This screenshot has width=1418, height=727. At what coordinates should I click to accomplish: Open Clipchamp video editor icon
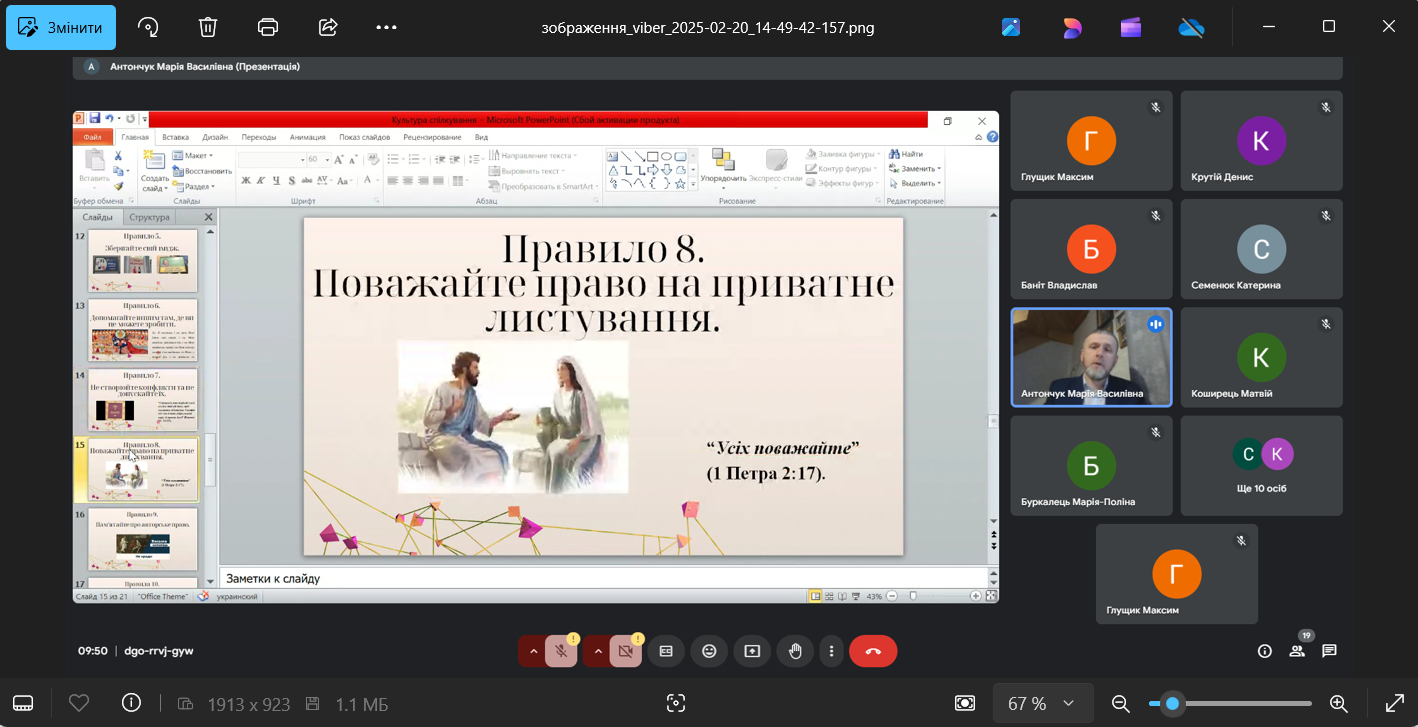pyautogui.click(x=1131, y=27)
